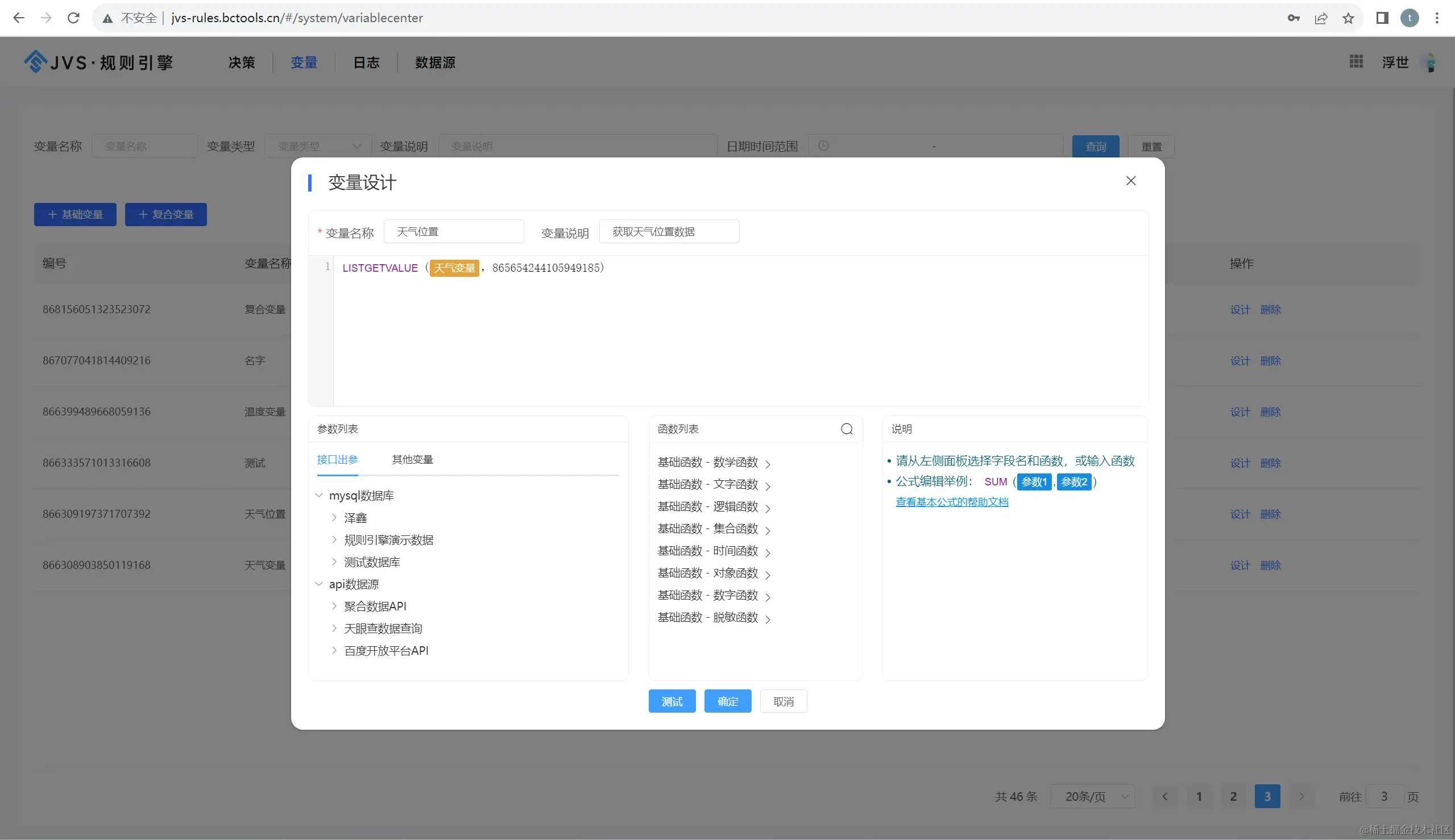
Task: Expand the 泽鑫 tree node
Action: (334, 518)
